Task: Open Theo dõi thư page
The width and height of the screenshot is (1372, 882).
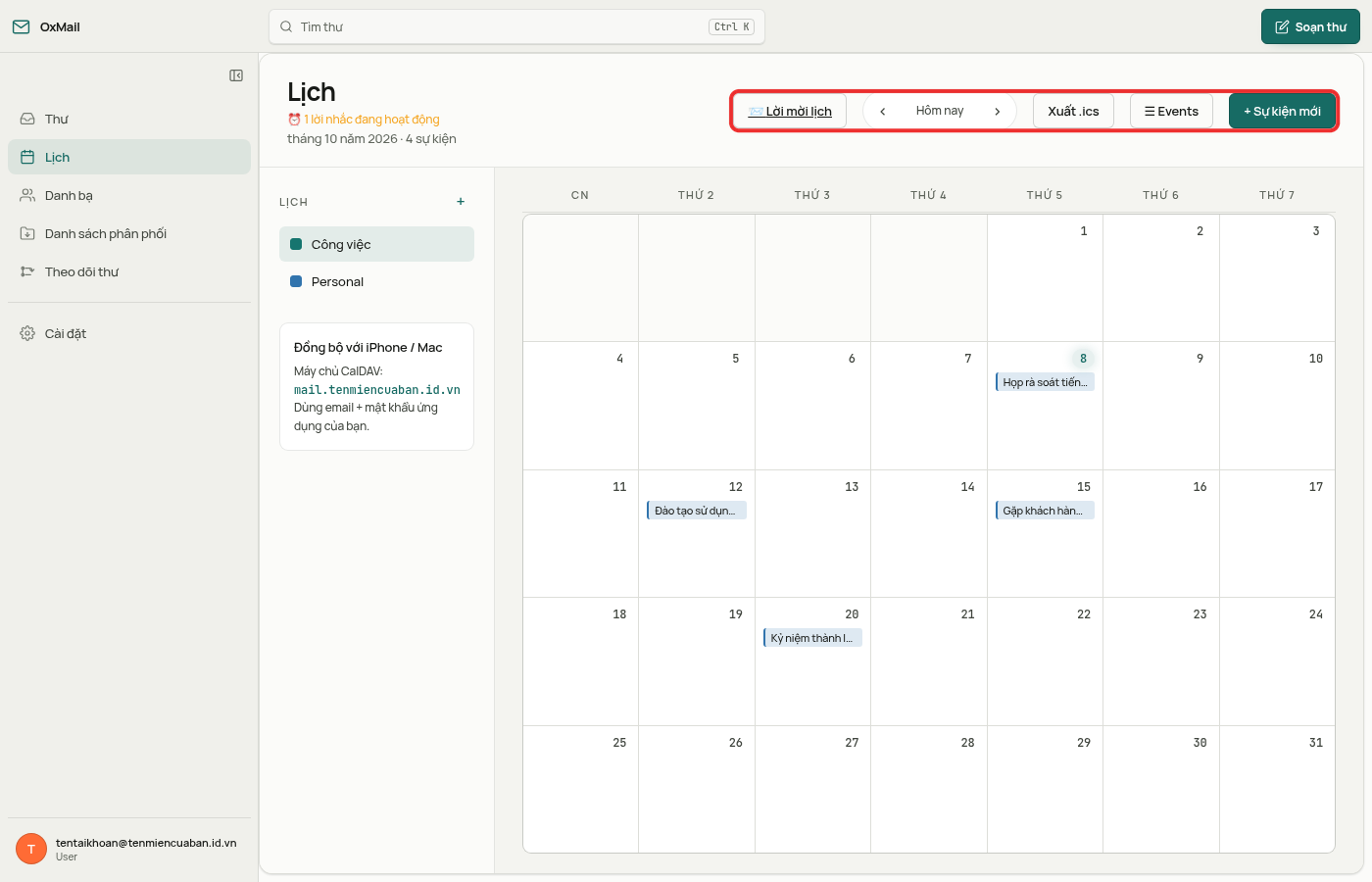Action: pos(129,271)
